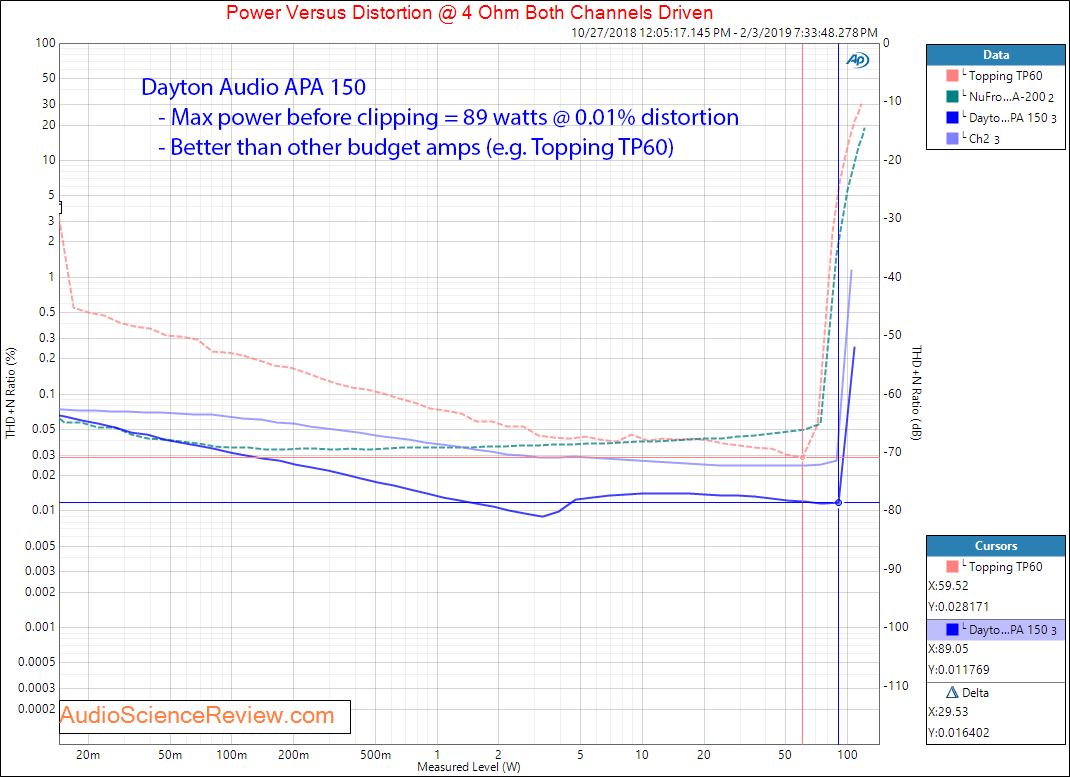Image resolution: width=1070 pixels, height=777 pixels.
Task: Select the red cursor point on Topping curve
Action: point(802,457)
